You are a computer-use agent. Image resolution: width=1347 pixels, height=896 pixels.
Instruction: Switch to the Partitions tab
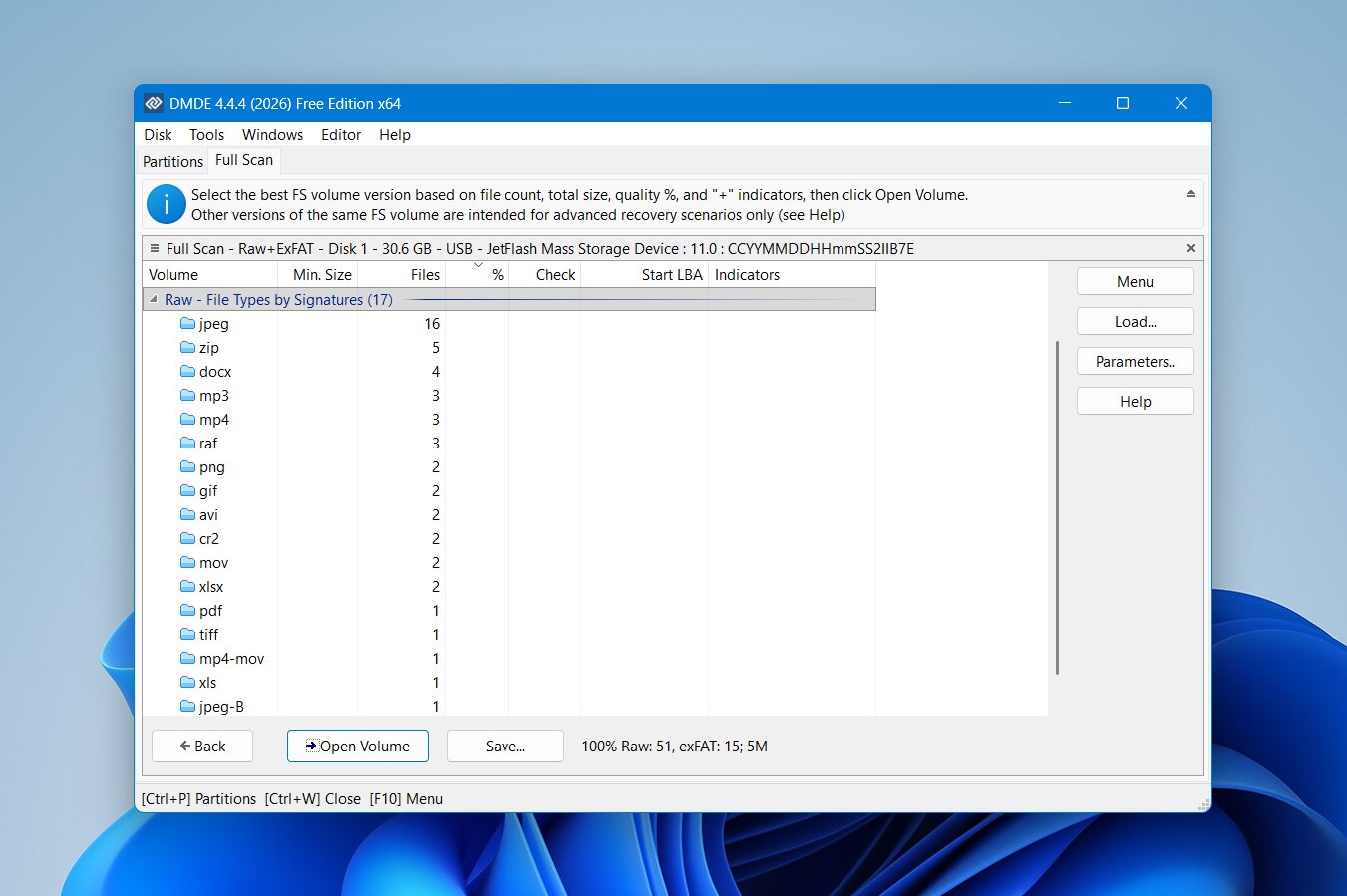pos(172,161)
